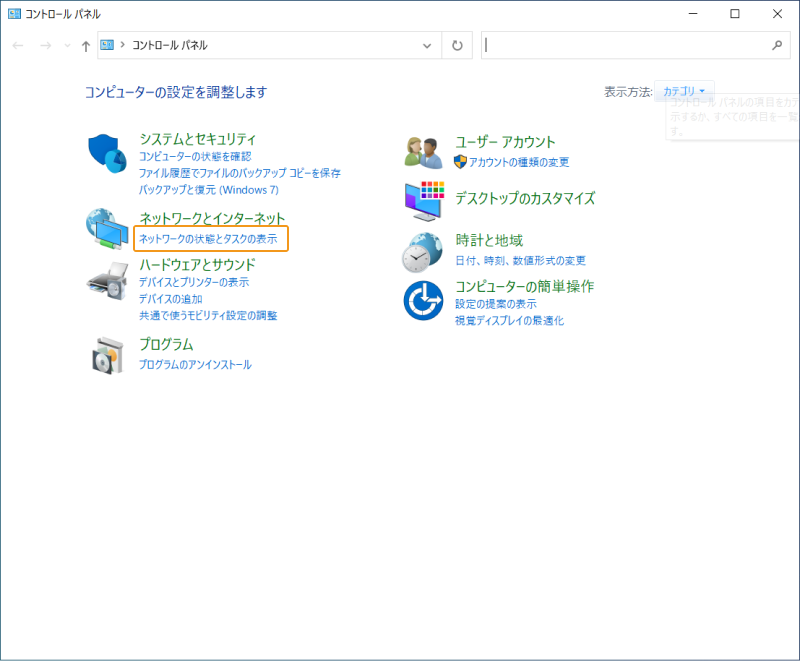This screenshot has width=800, height=661.
Task: Open 日付、時刻、数値形式の変更 link
Action: (x=520, y=261)
